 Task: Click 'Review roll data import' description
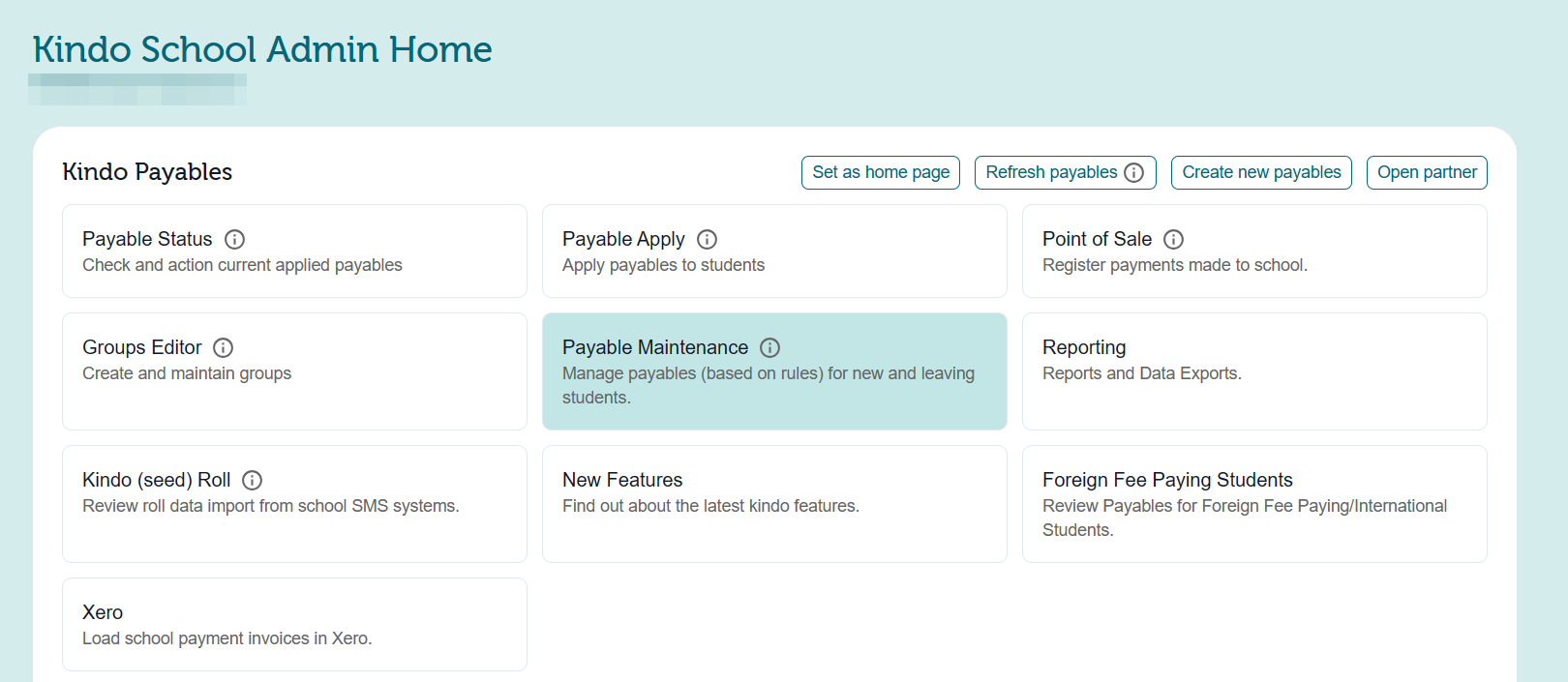(271, 506)
